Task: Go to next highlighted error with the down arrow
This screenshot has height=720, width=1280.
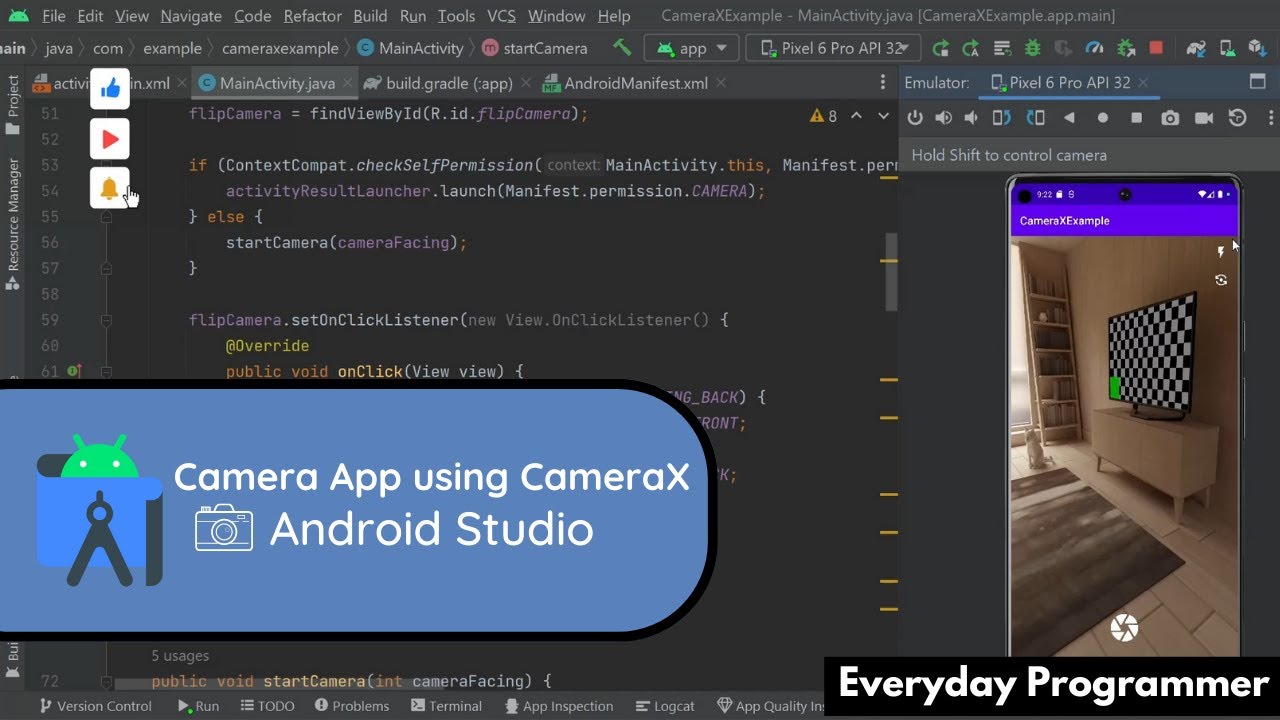Action: [x=883, y=116]
